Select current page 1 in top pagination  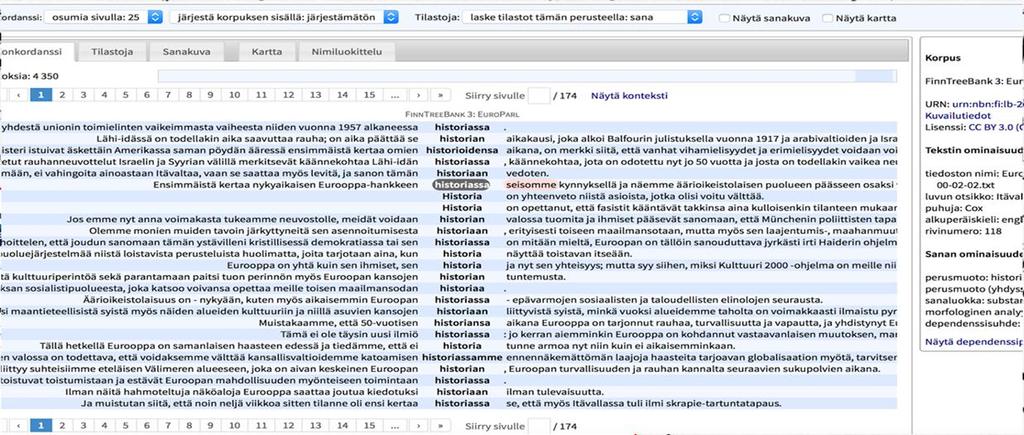coord(40,95)
